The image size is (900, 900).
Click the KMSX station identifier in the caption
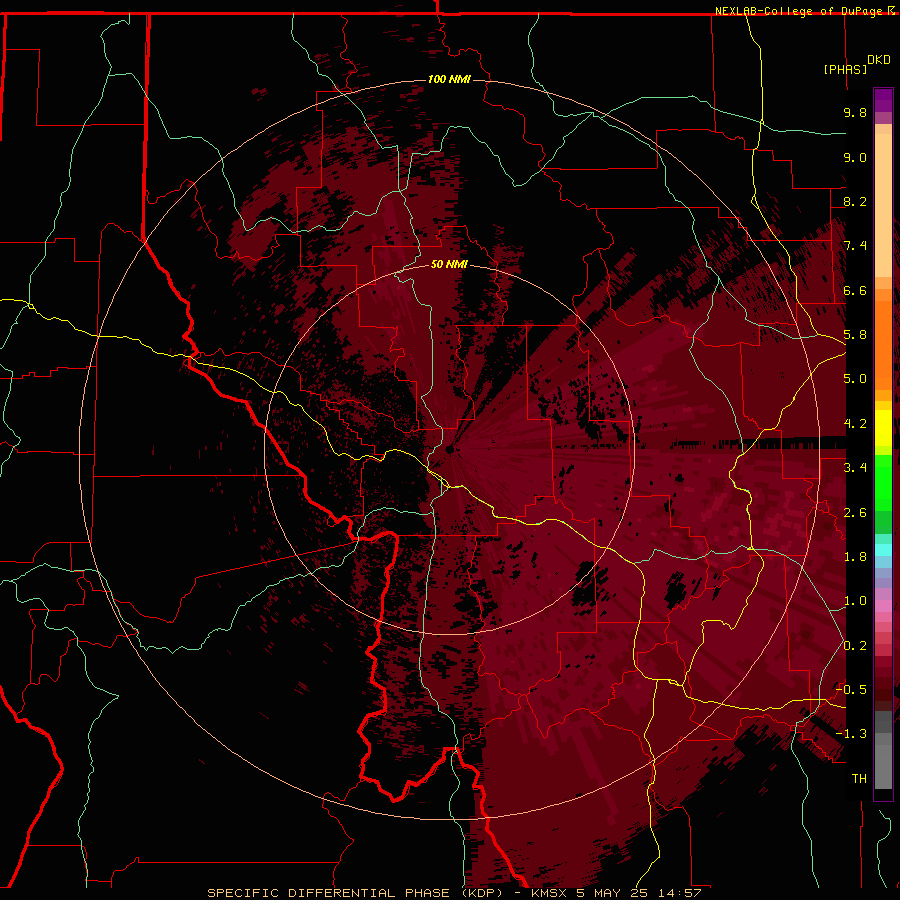(x=549, y=893)
